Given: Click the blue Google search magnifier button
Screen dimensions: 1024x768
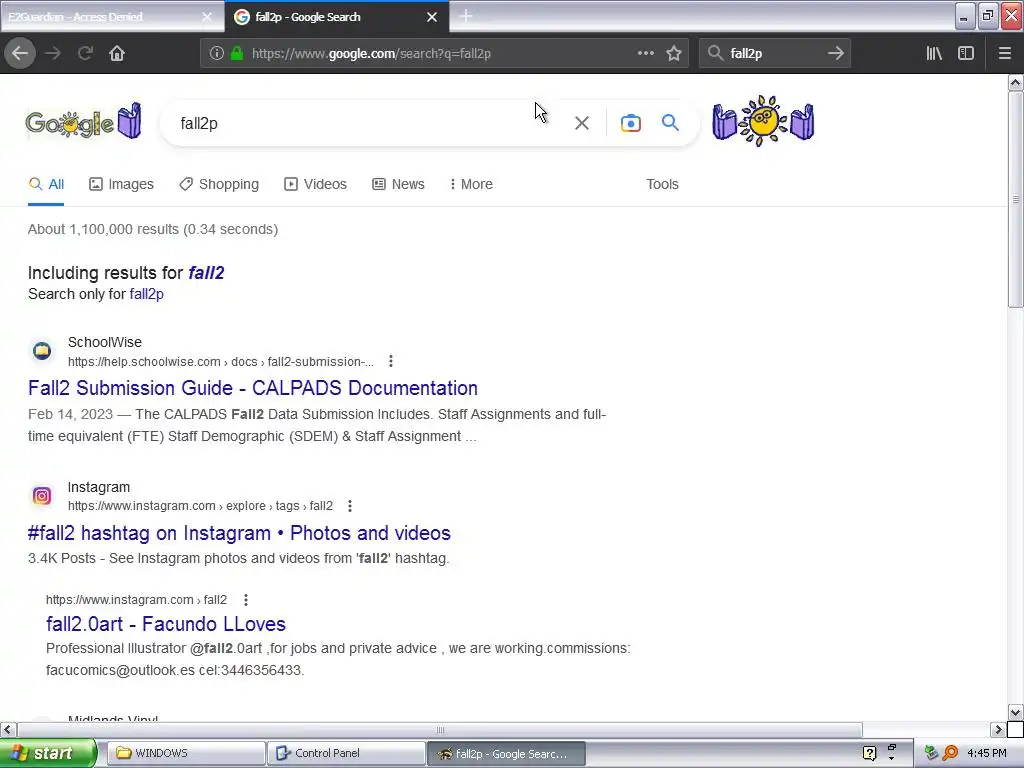Looking at the screenshot, I should click(x=670, y=123).
